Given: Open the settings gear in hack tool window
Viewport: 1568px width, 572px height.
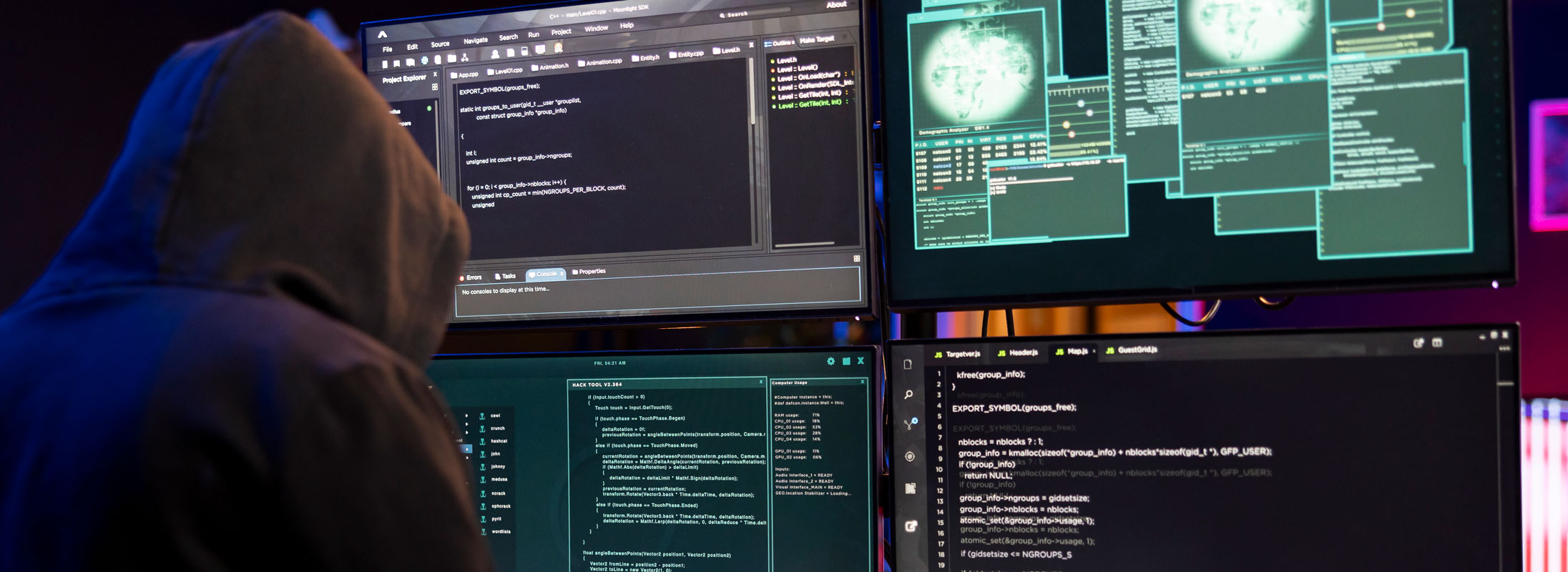Looking at the screenshot, I should [x=830, y=362].
